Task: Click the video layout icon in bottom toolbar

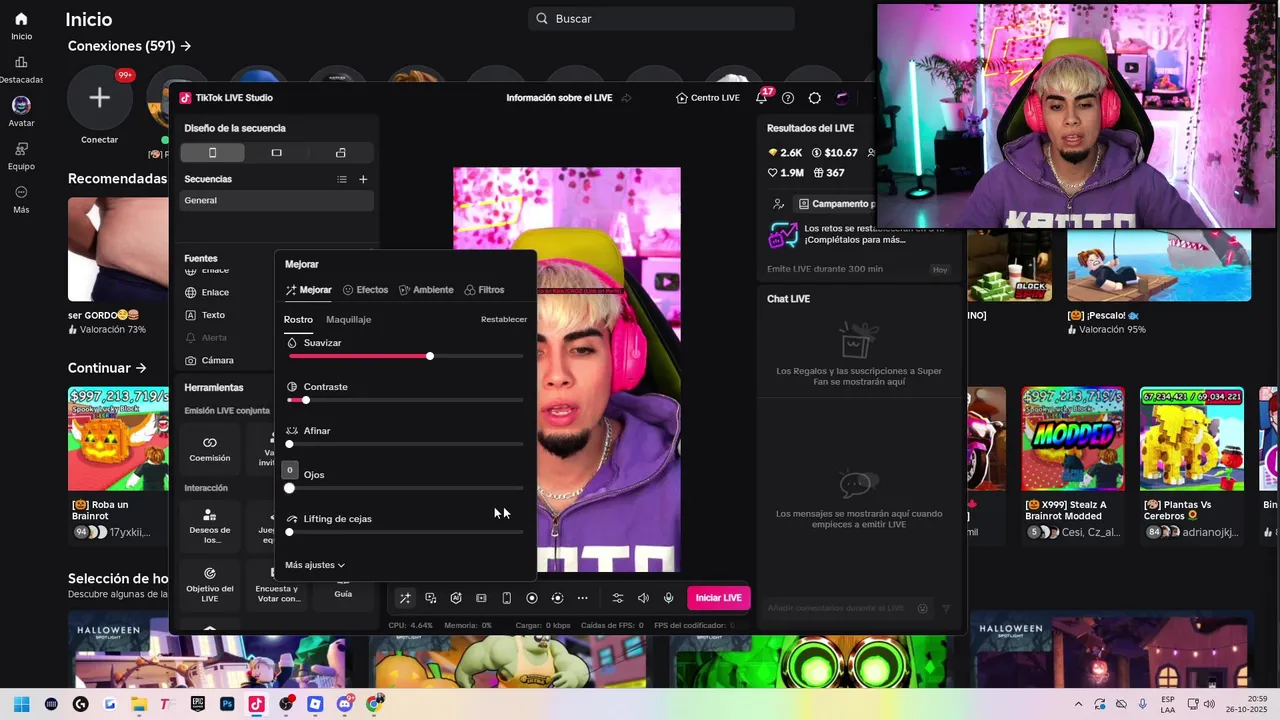Action: tap(481, 598)
